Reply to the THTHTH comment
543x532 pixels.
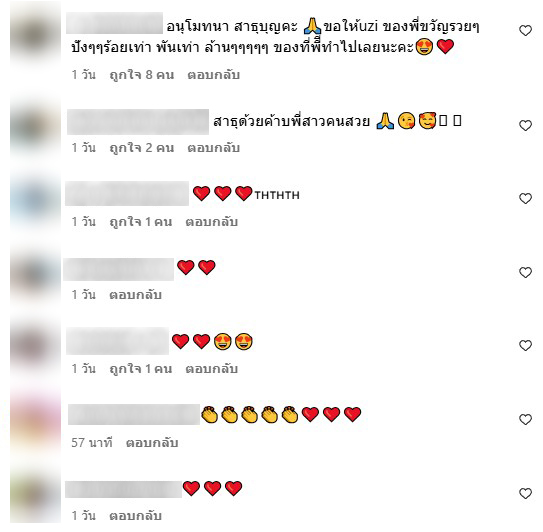click(211, 222)
